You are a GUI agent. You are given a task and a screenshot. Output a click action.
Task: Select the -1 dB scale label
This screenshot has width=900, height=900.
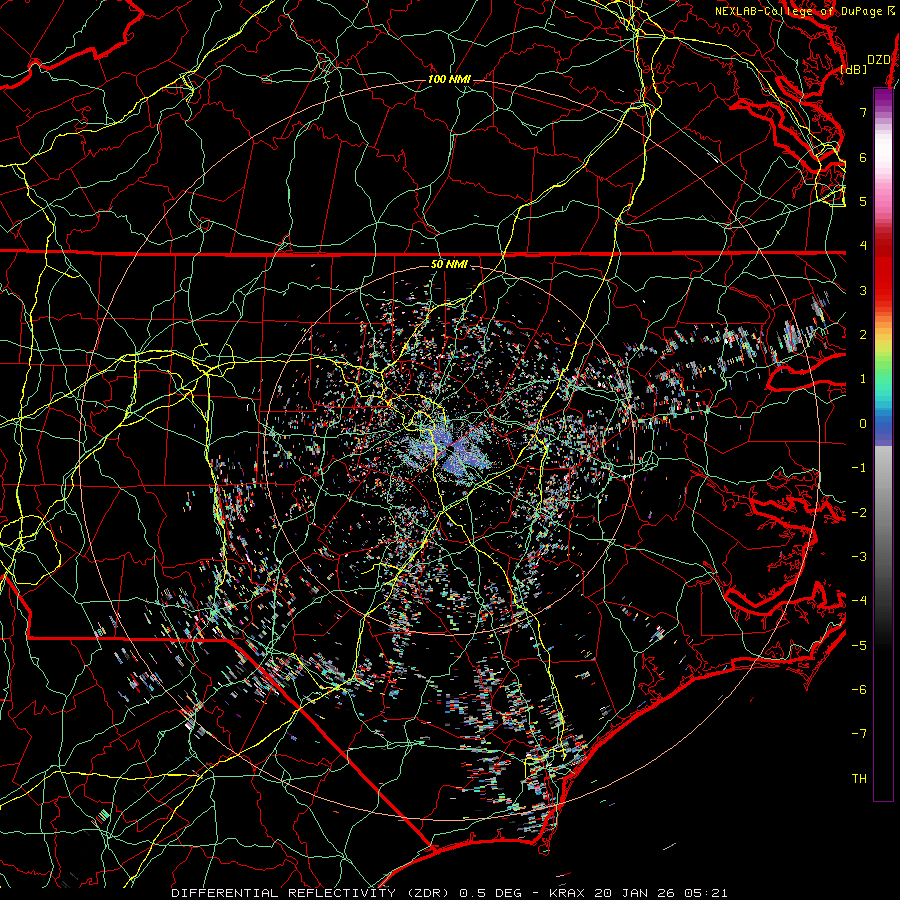(859, 468)
